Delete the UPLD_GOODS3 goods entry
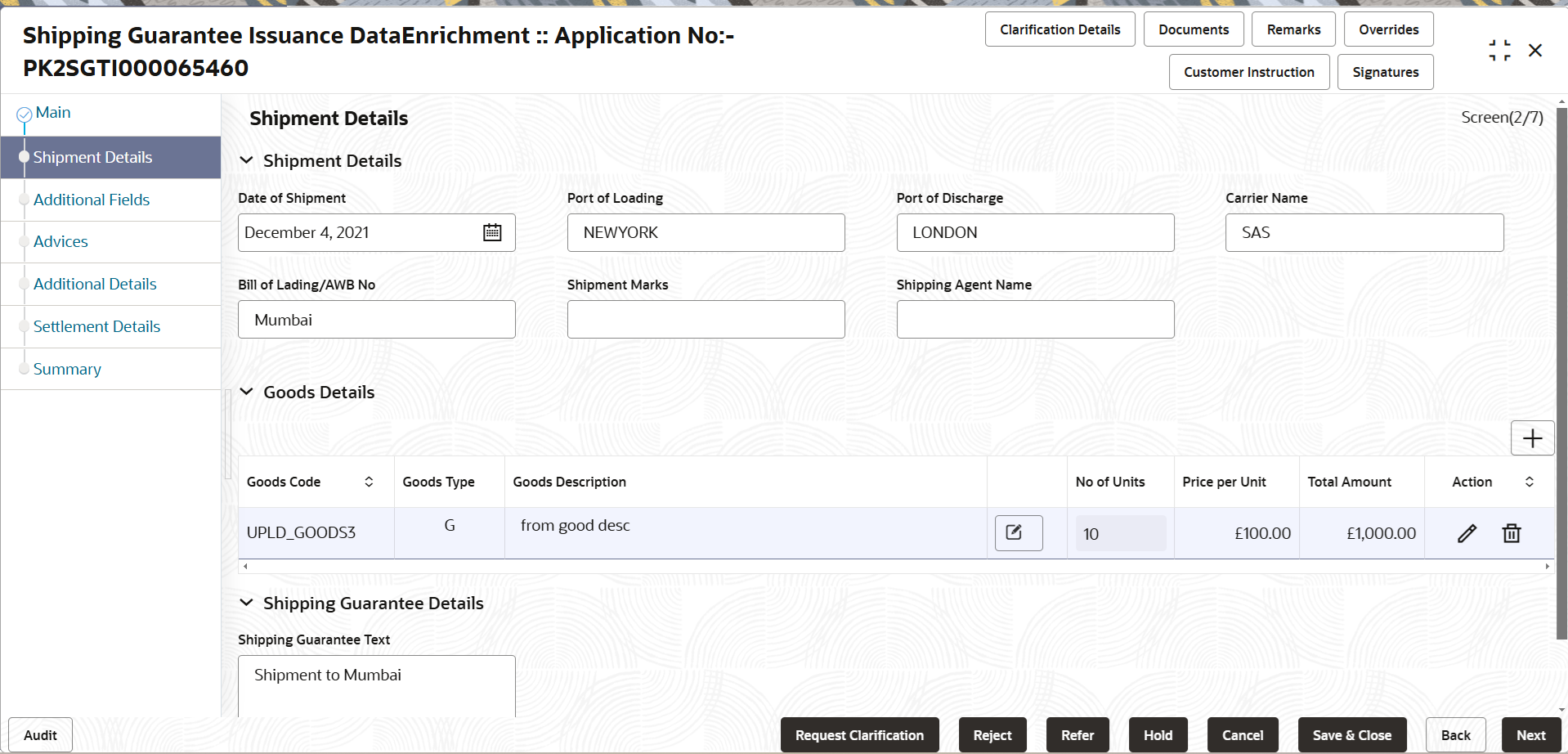The height and width of the screenshot is (754, 1568). pyautogui.click(x=1511, y=532)
